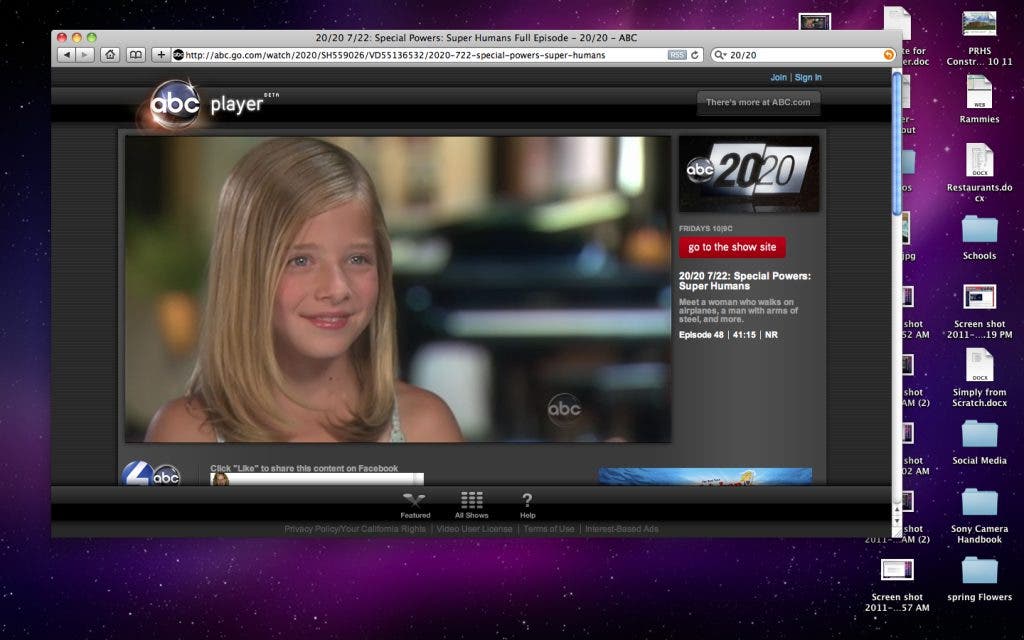Go back with Safari's back arrow

click(x=67, y=55)
